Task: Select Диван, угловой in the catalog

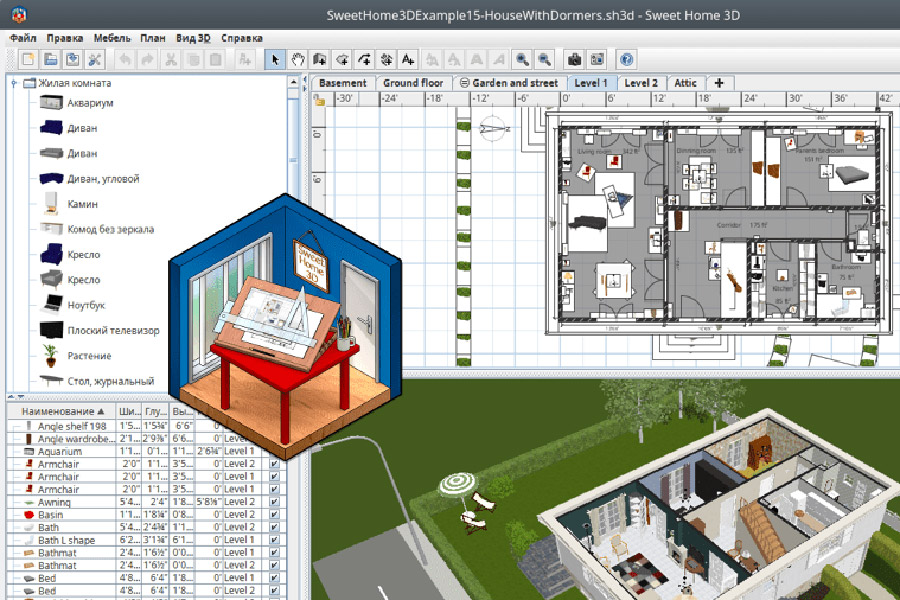Action: pos(103,179)
